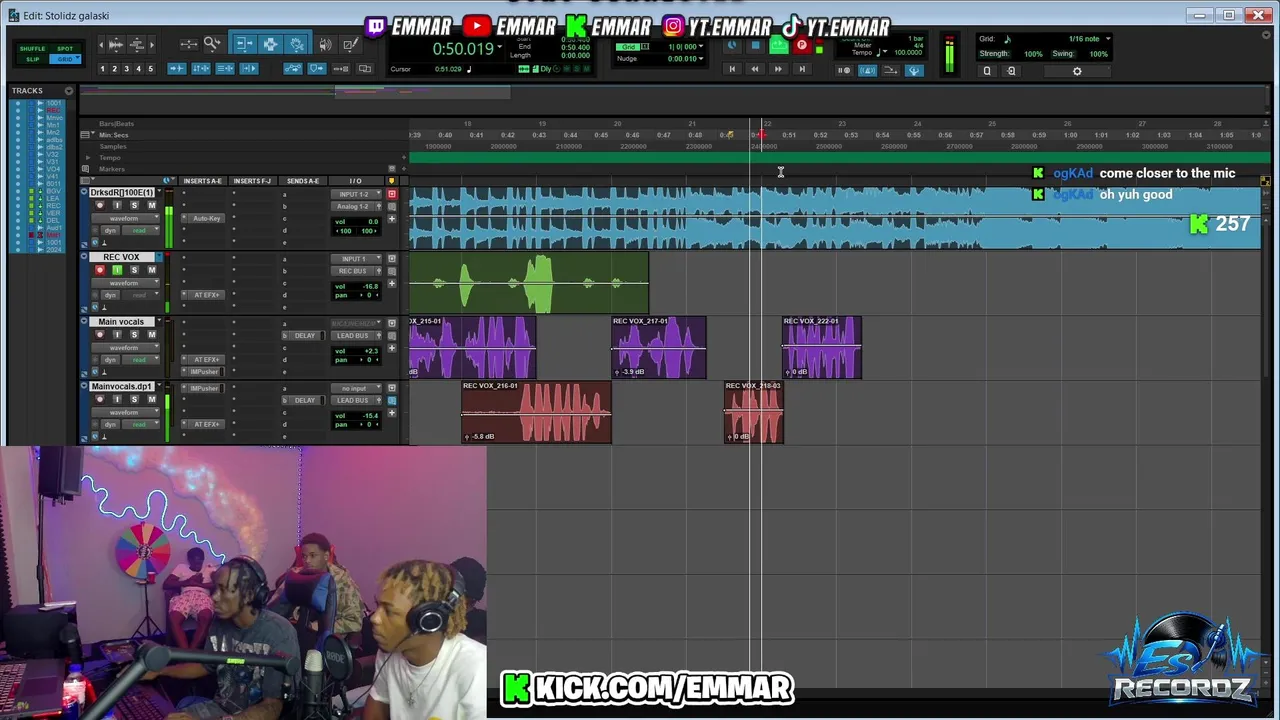Mute the REC VOX track
The image size is (1280, 720).
coord(152,270)
